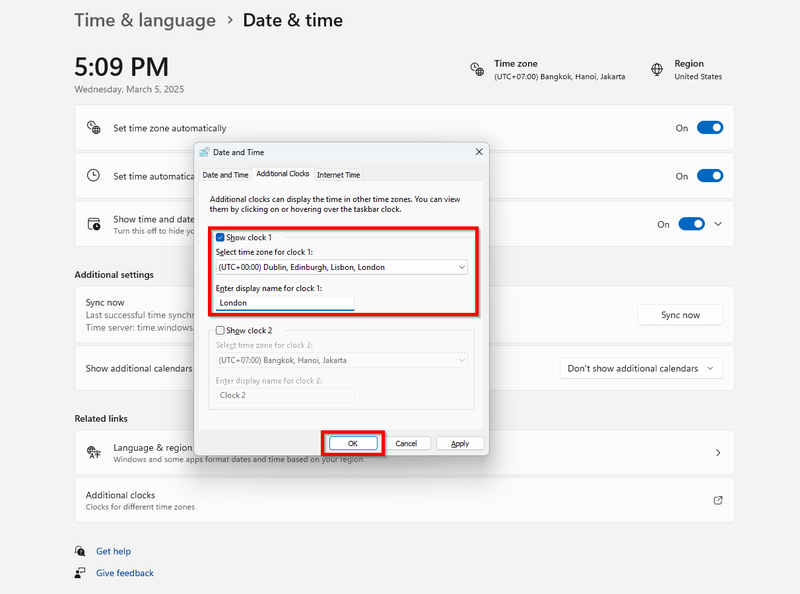The height and width of the screenshot is (594, 800).
Task: Click the Apply button in the dialog
Action: [x=460, y=443]
